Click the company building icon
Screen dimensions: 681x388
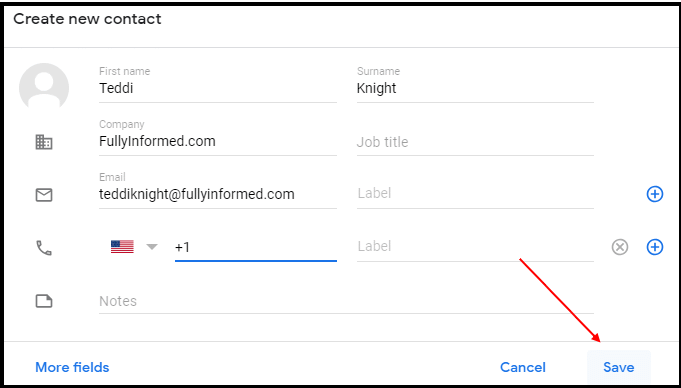44,142
